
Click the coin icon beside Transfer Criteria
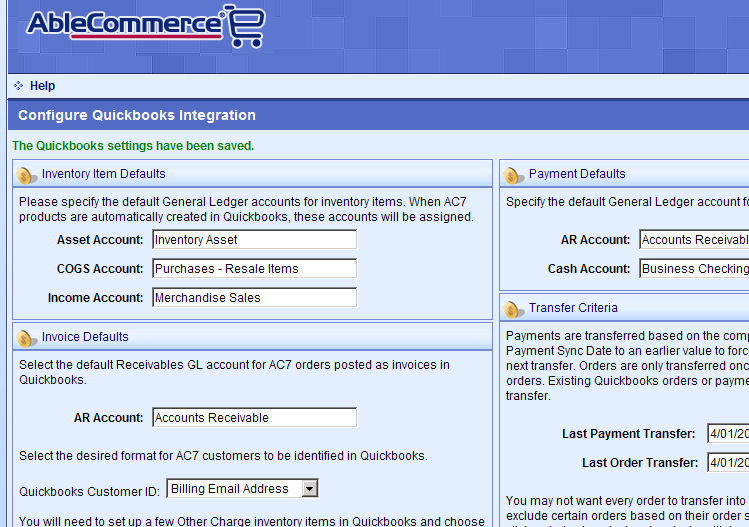[514, 309]
